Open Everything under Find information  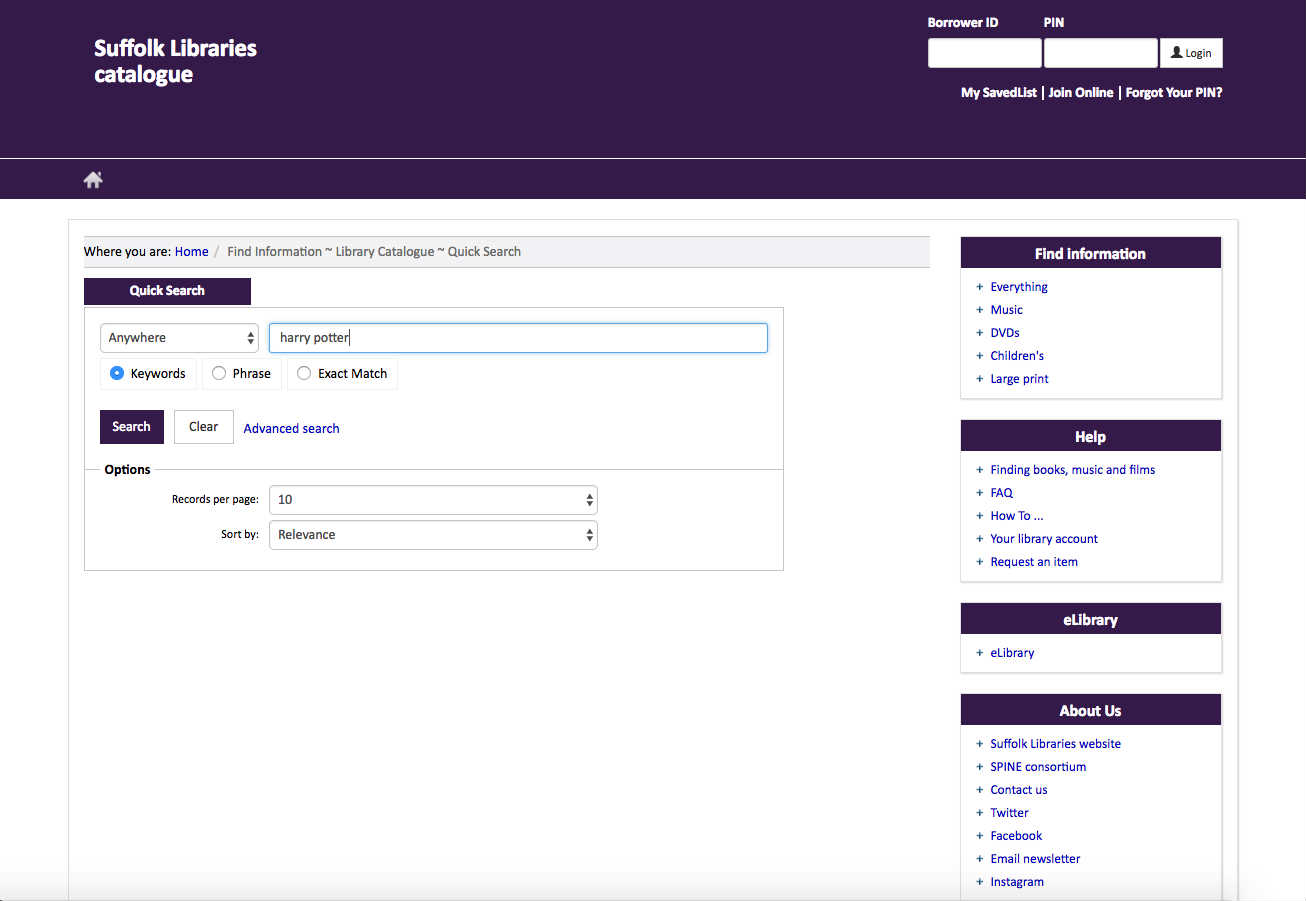pyautogui.click(x=1019, y=287)
